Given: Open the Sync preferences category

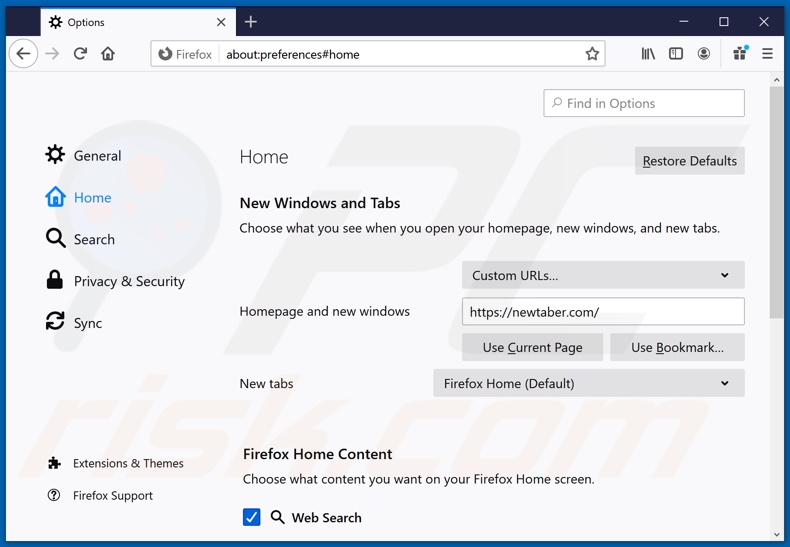Looking at the screenshot, I should pyautogui.click(x=74, y=322).
